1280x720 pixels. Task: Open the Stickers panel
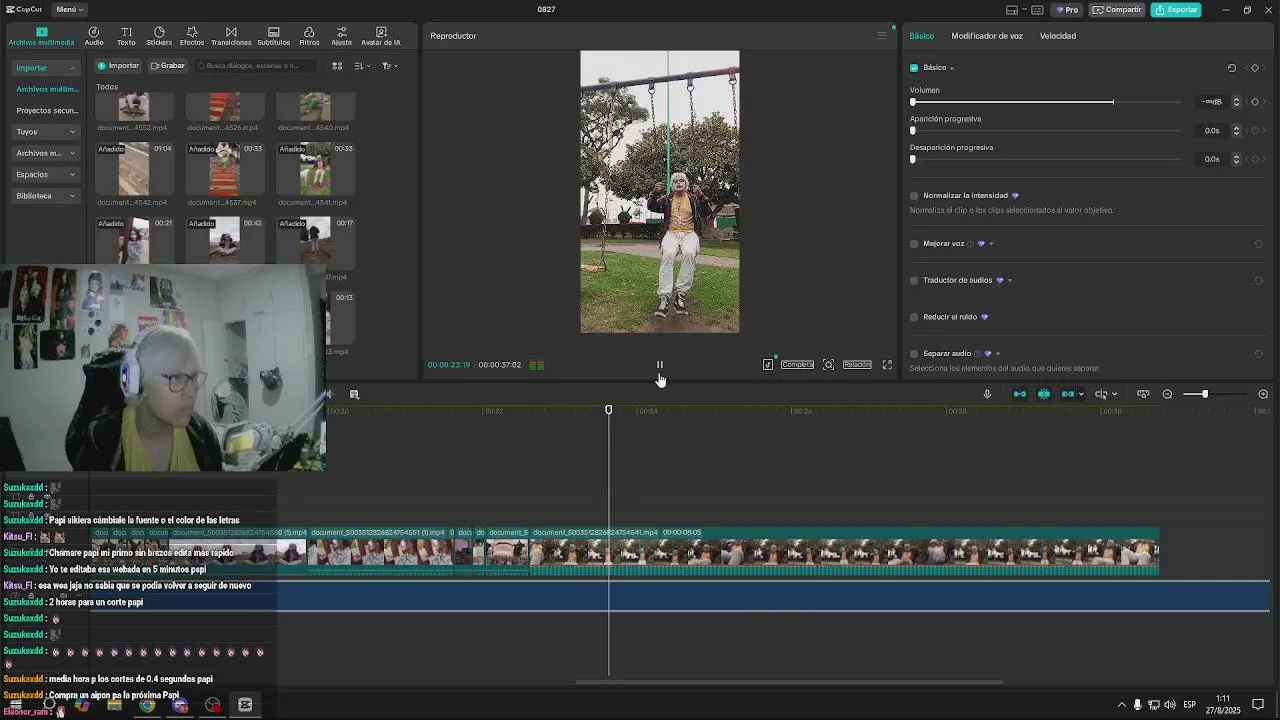(x=159, y=36)
